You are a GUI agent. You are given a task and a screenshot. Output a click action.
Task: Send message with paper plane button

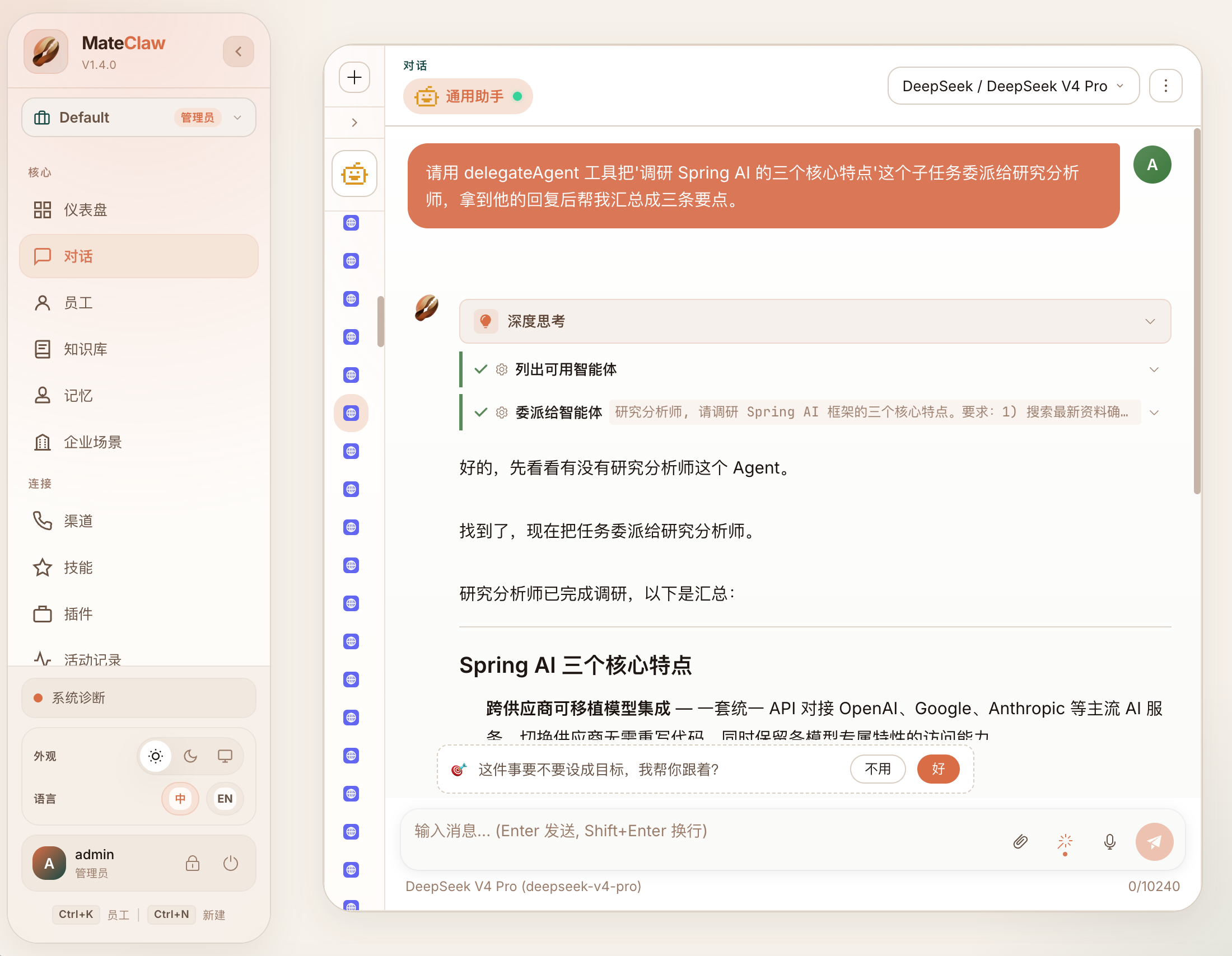pyautogui.click(x=1154, y=841)
